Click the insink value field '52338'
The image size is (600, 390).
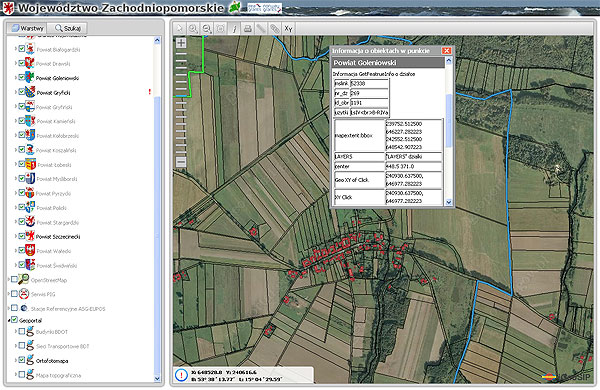(x=369, y=83)
